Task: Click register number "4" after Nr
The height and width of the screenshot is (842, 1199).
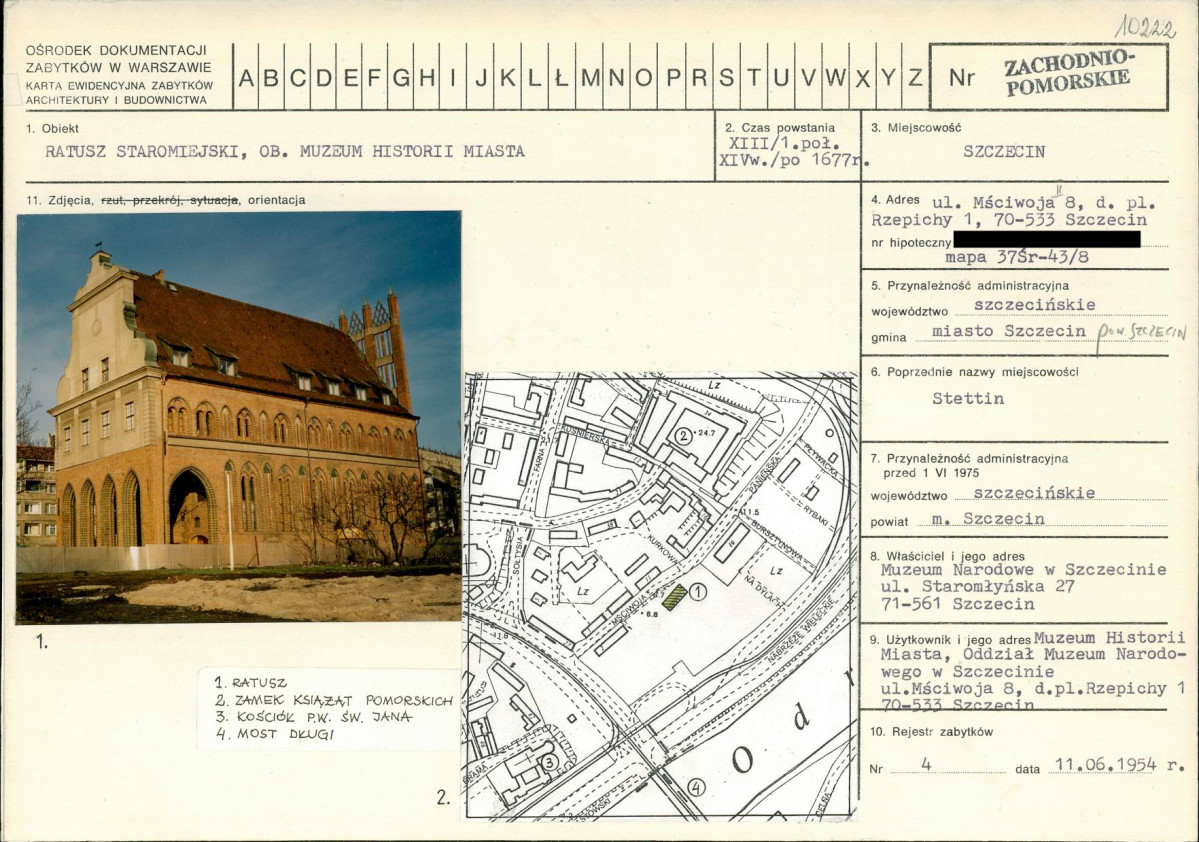Action: pos(927,764)
